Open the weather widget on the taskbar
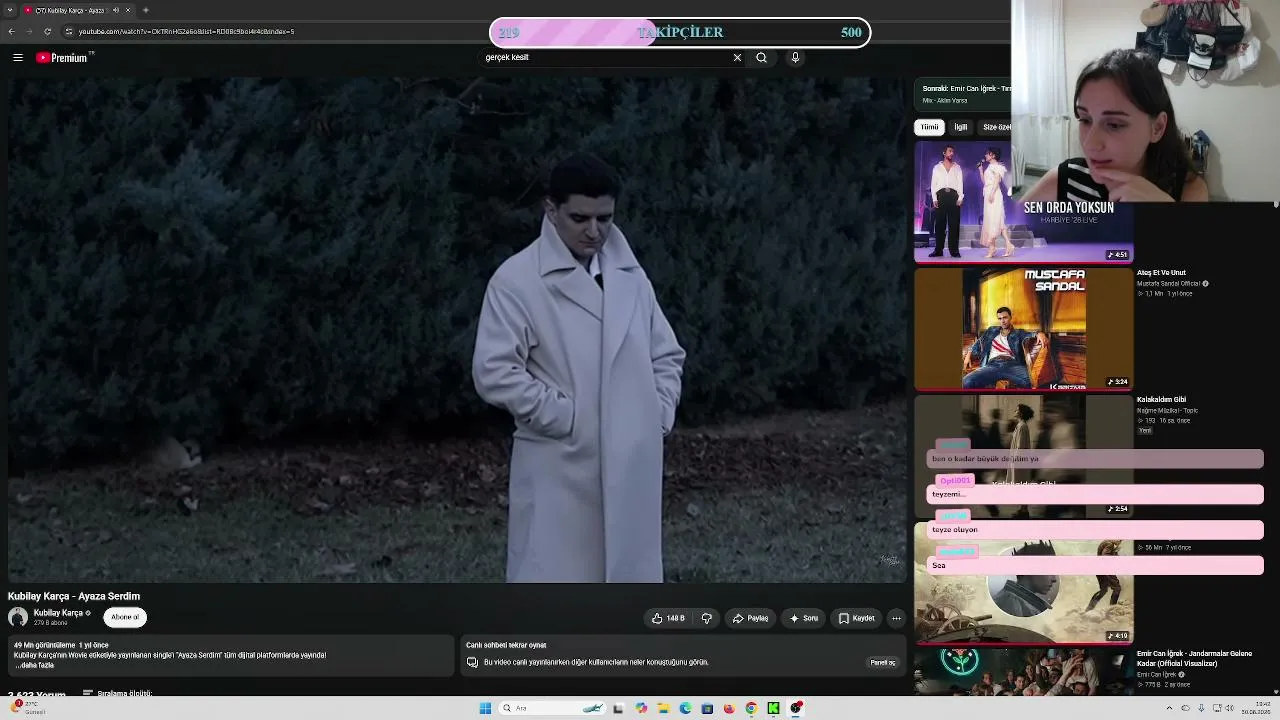Viewport: 1280px width, 720px height. click(28, 708)
